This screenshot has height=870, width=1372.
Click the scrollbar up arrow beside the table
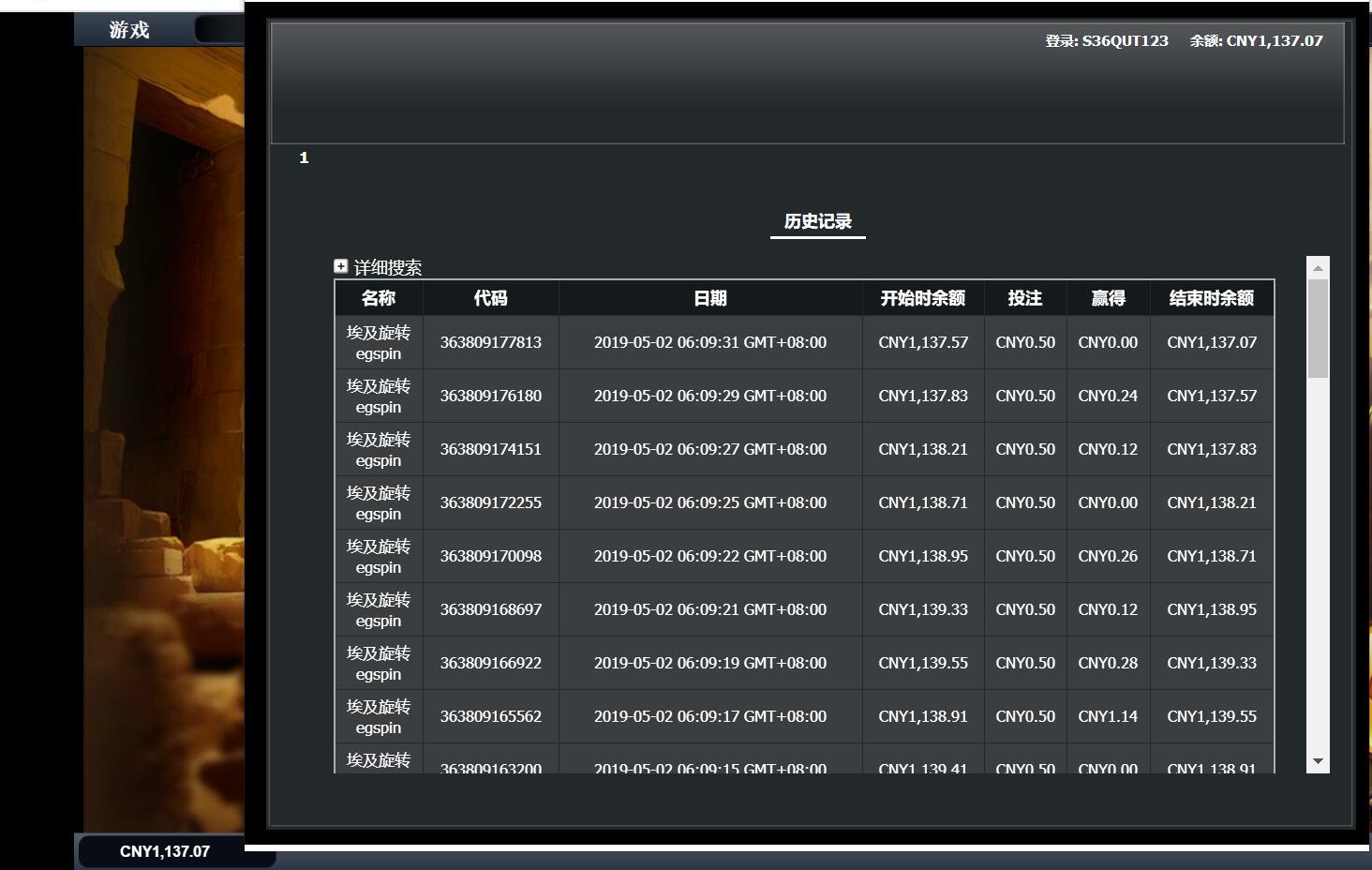coord(1319,268)
